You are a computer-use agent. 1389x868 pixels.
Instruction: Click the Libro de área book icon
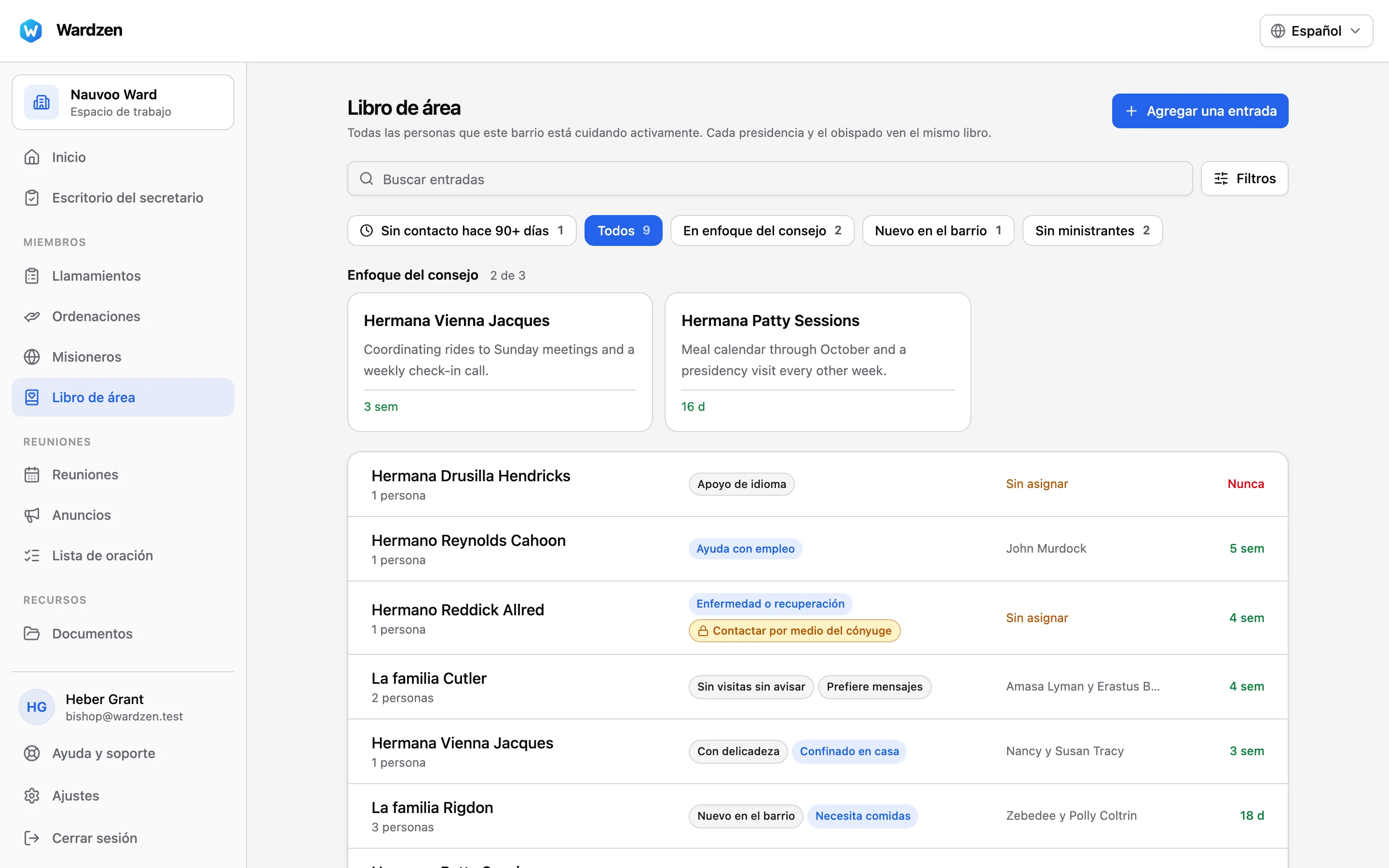tap(32, 397)
